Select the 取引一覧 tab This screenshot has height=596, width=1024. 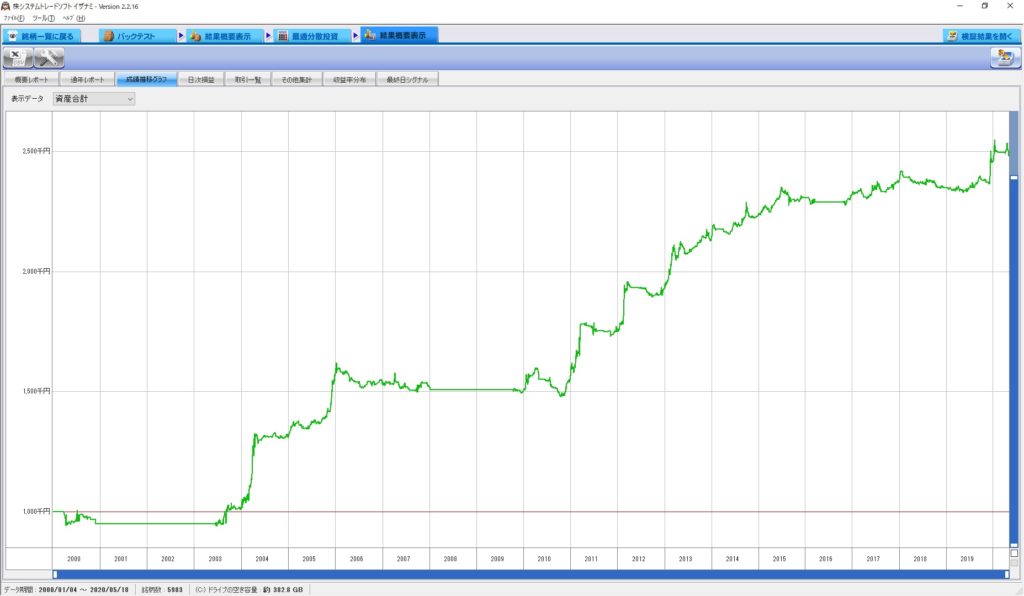click(247, 80)
